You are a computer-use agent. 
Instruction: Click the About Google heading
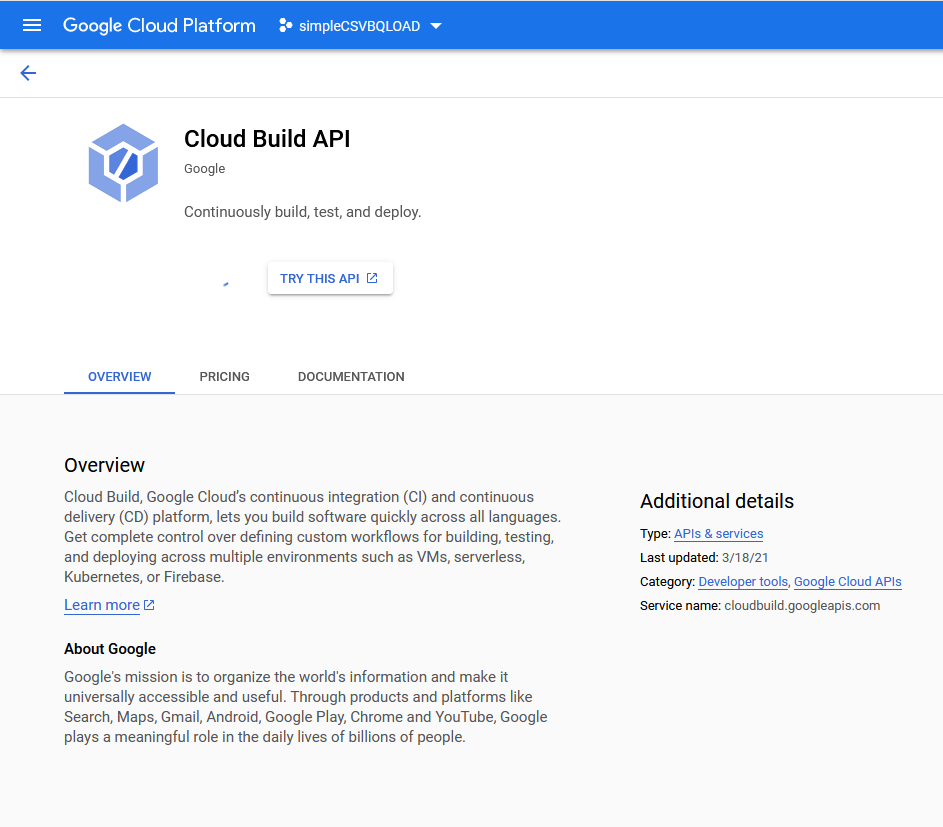click(x=110, y=649)
